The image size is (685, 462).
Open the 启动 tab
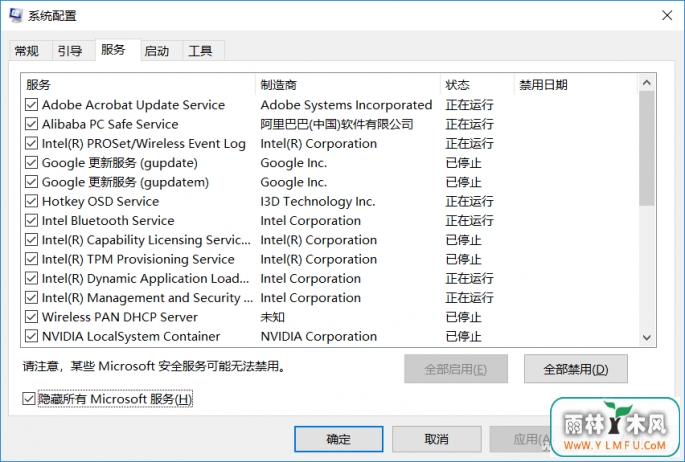157,51
